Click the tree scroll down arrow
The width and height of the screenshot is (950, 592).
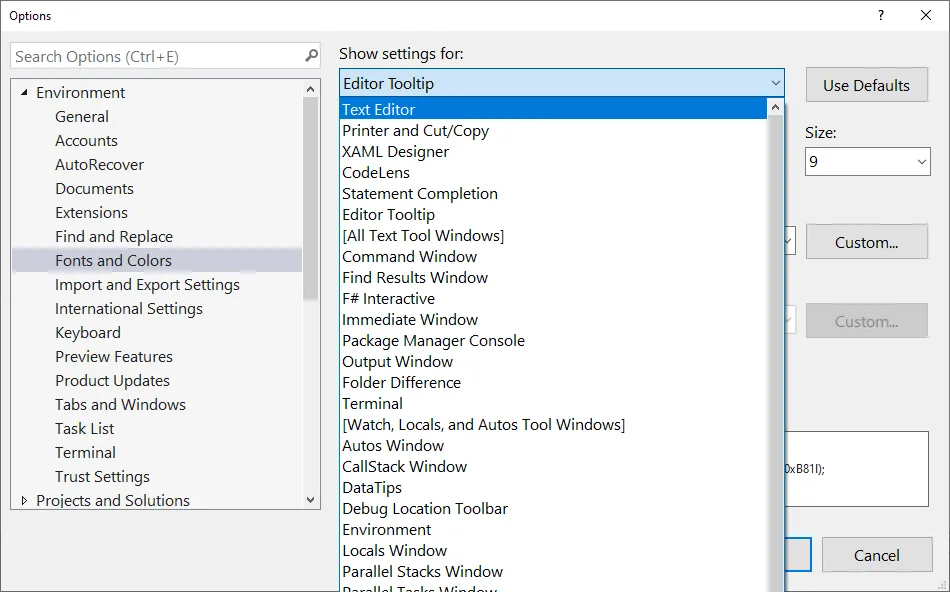(310, 500)
